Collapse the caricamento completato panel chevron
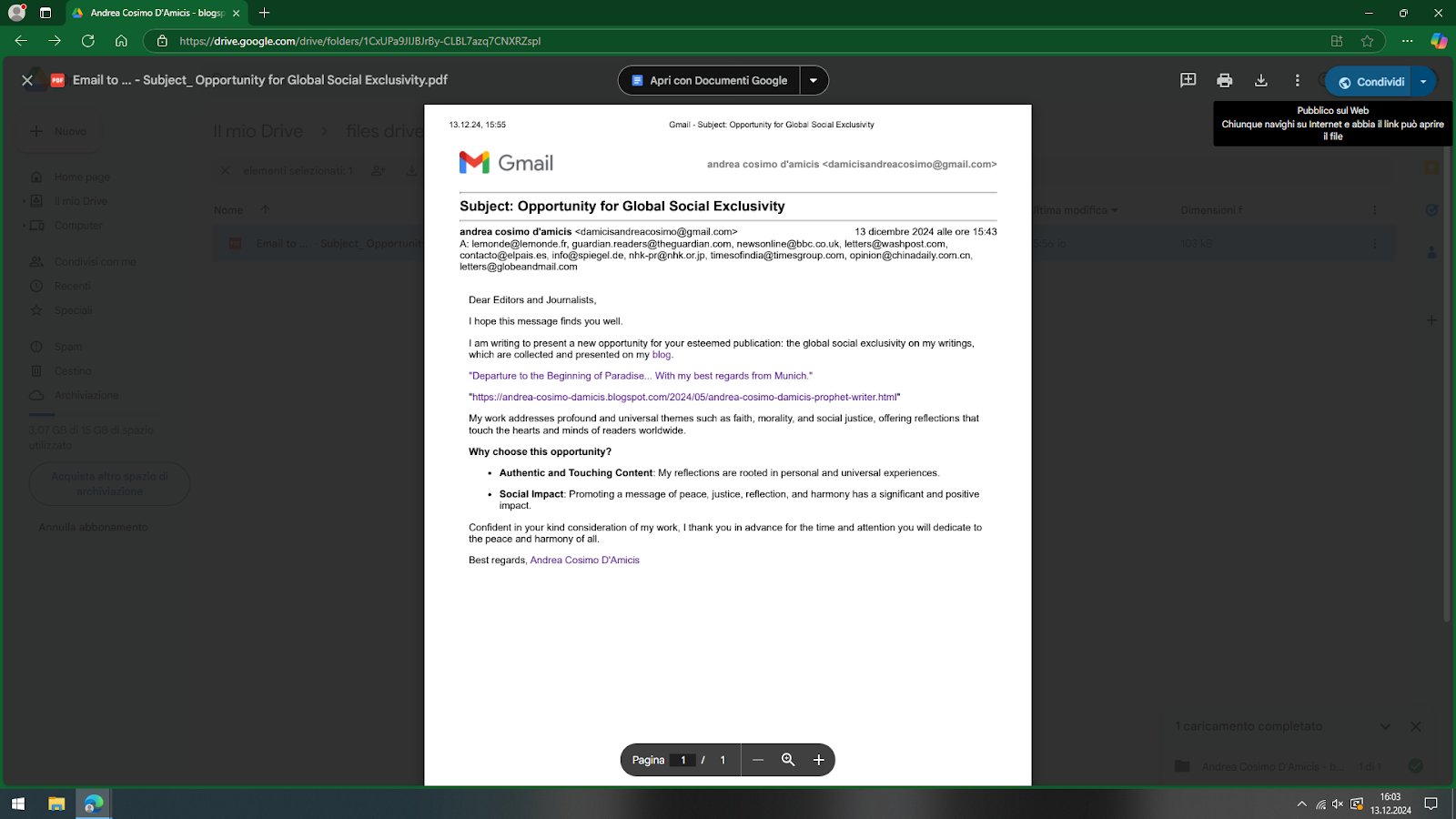This screenshot has height=819, width=1456. click(x=1385, y=726)
